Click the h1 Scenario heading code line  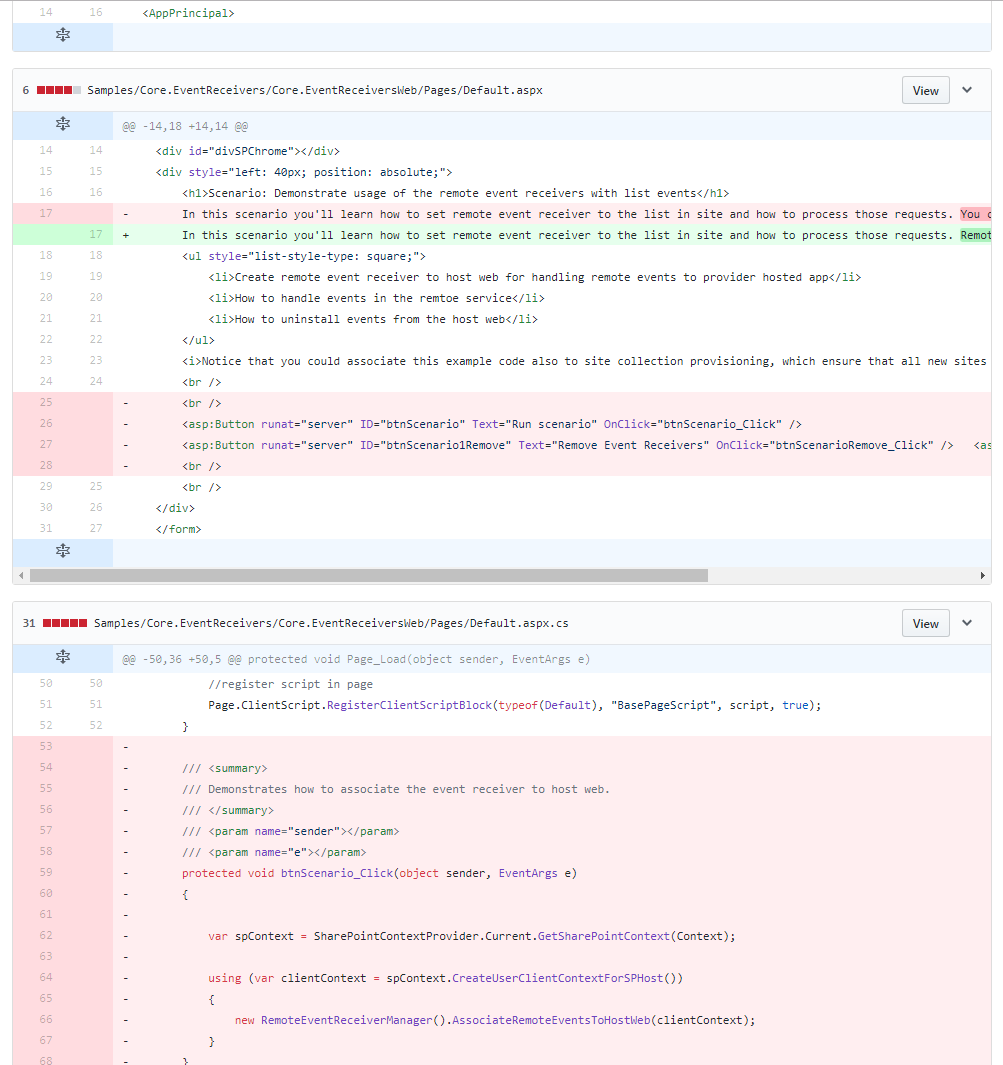click(x=455, y=194)
